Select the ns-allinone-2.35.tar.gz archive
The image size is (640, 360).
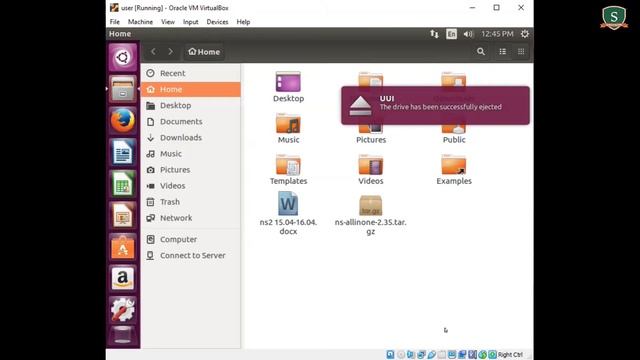[371, 215]
